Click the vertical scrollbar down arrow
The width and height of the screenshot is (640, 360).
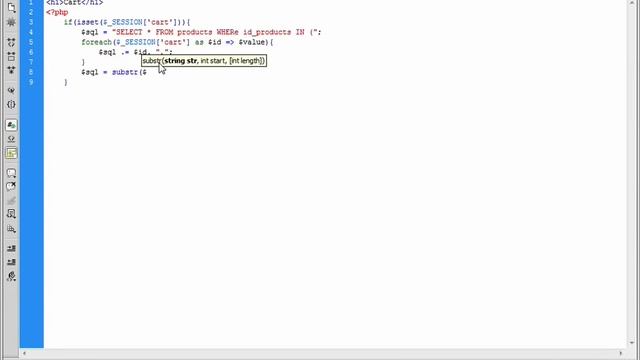(x=633, y=343)
